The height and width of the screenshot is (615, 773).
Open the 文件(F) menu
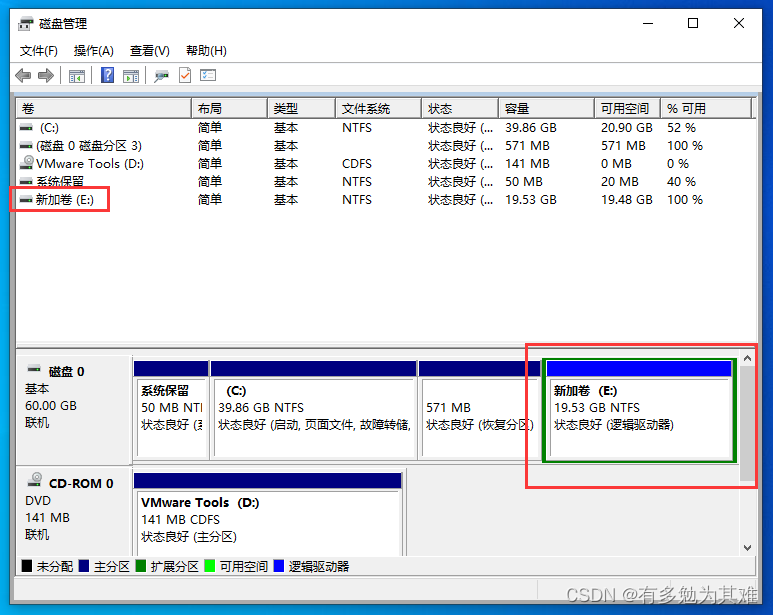click(x=38, y=51)
